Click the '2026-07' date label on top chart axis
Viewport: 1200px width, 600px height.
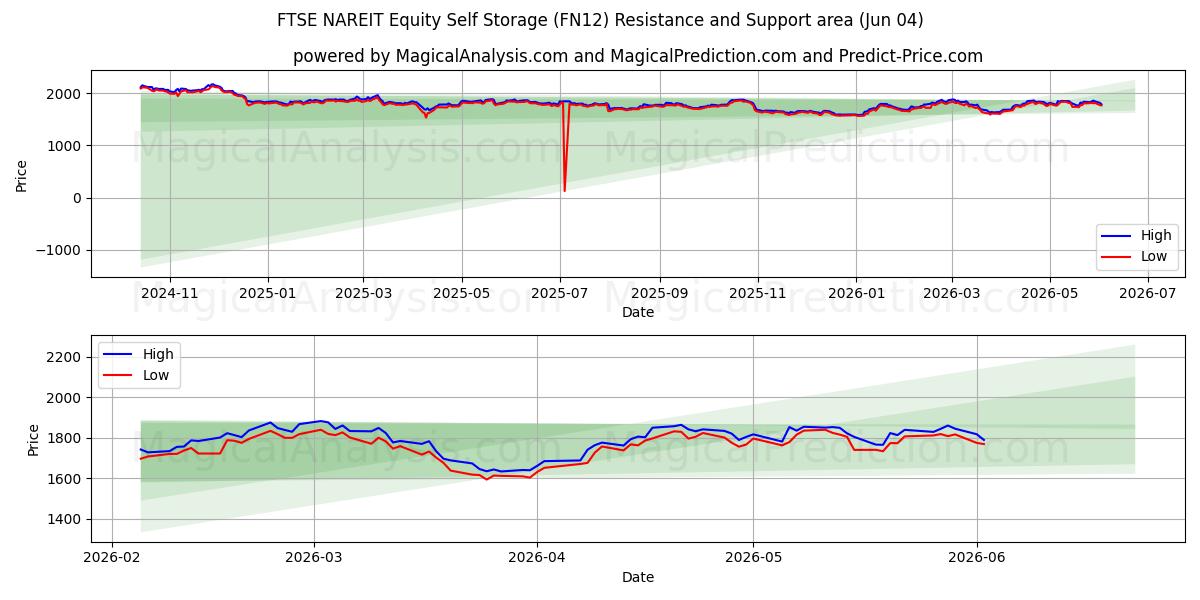pos(1147,294)
